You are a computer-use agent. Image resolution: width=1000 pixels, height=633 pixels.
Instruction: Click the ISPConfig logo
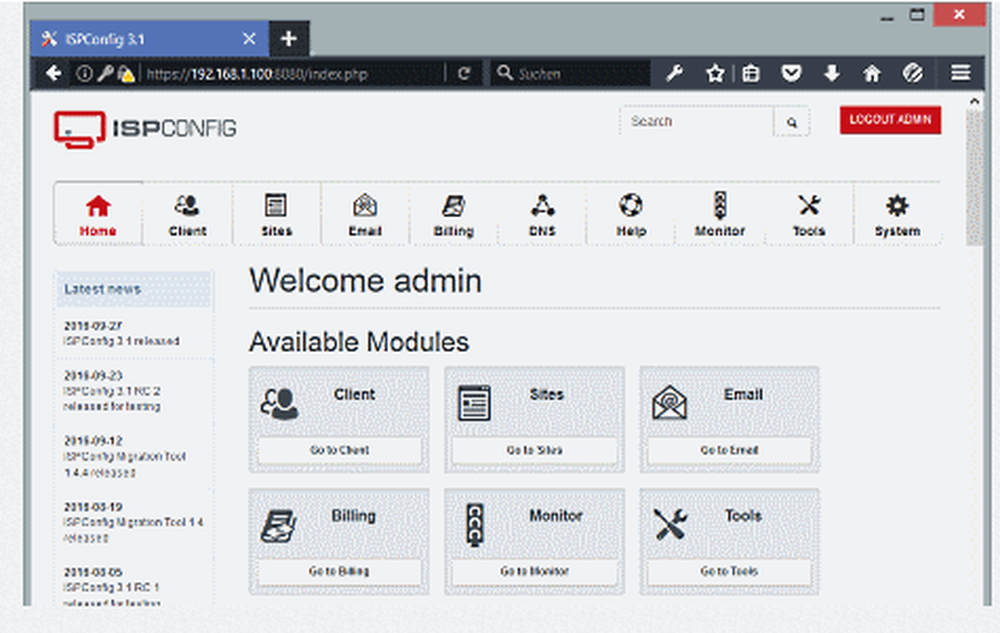click(x=145, y=129)
